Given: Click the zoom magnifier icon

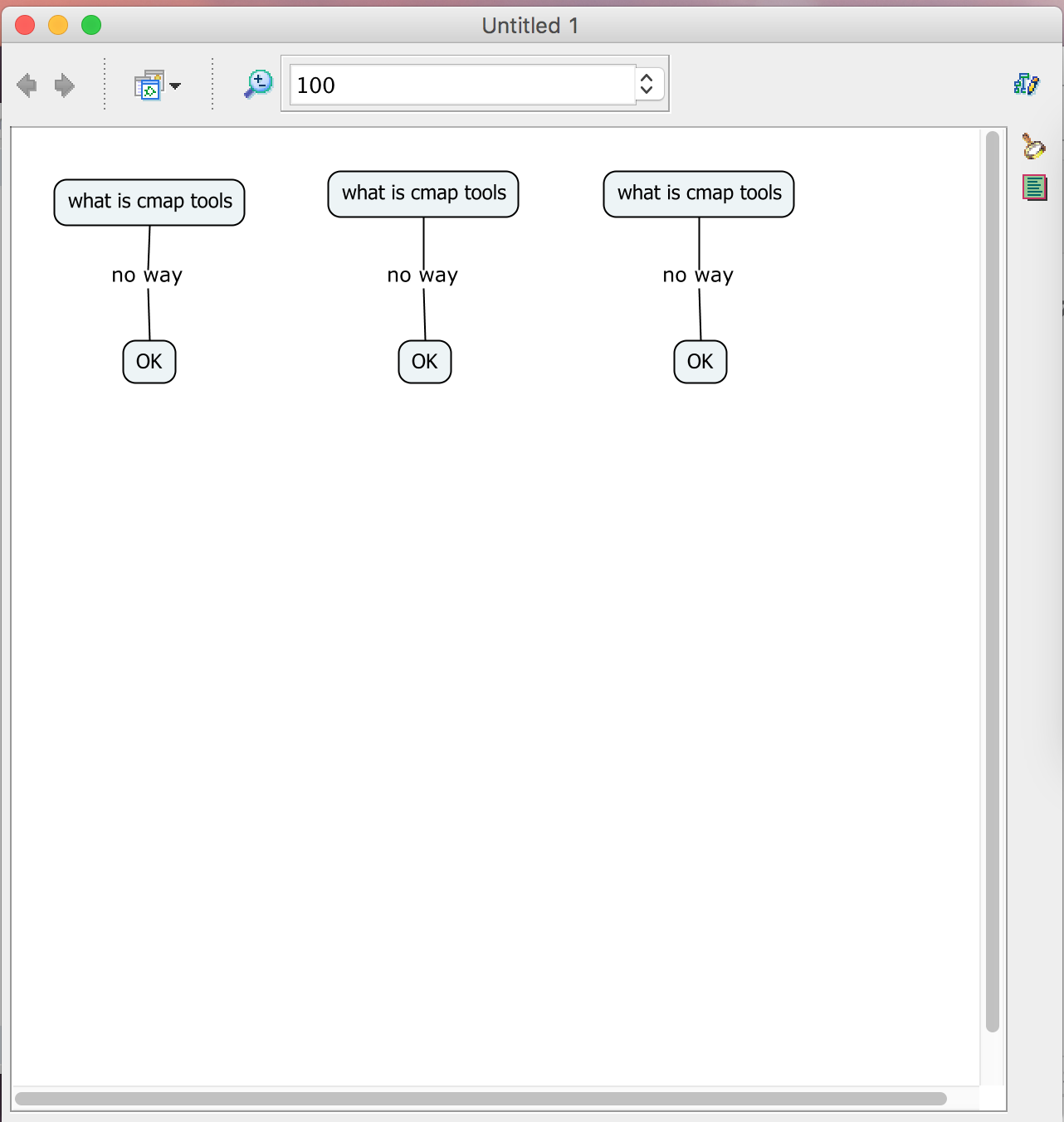Looking at the screenshot, I should pos(258,85).
